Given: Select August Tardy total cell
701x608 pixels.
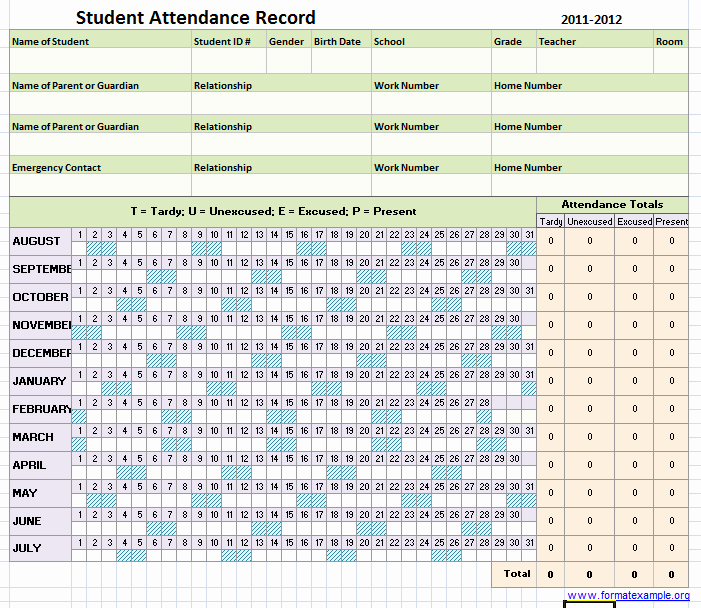Looking at the screenshot, I should tap(551, 241).
